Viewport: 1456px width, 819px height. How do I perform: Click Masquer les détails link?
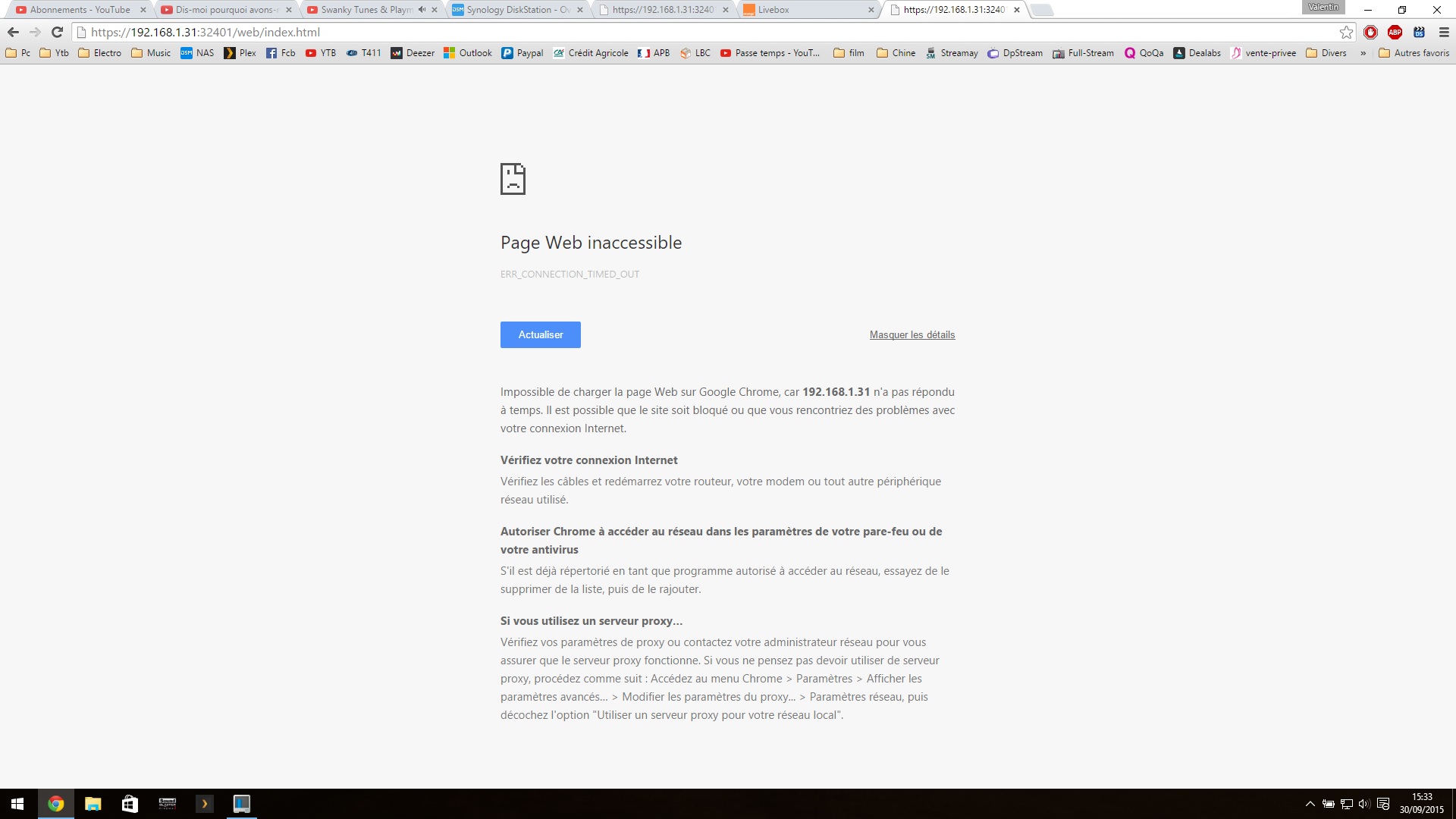point(912,334)
